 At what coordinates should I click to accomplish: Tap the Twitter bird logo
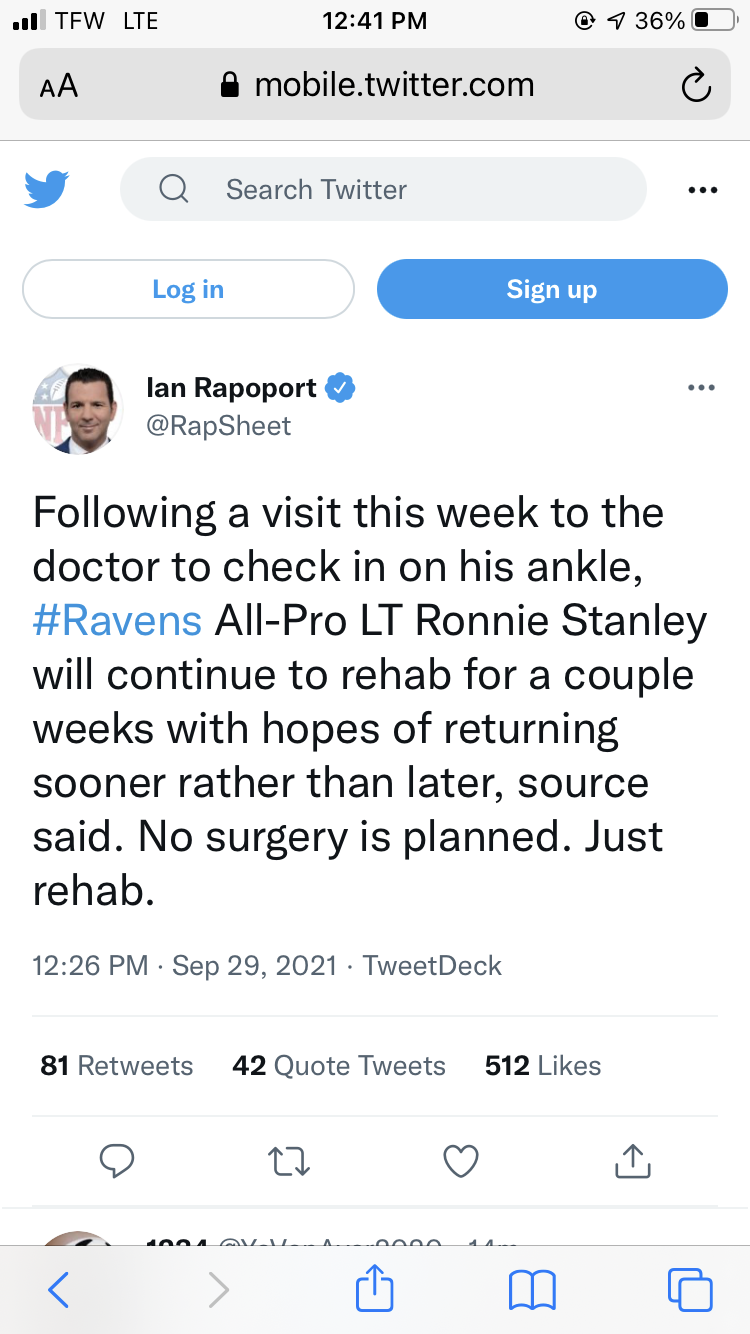pyautogui.click(x=46, y=189)
